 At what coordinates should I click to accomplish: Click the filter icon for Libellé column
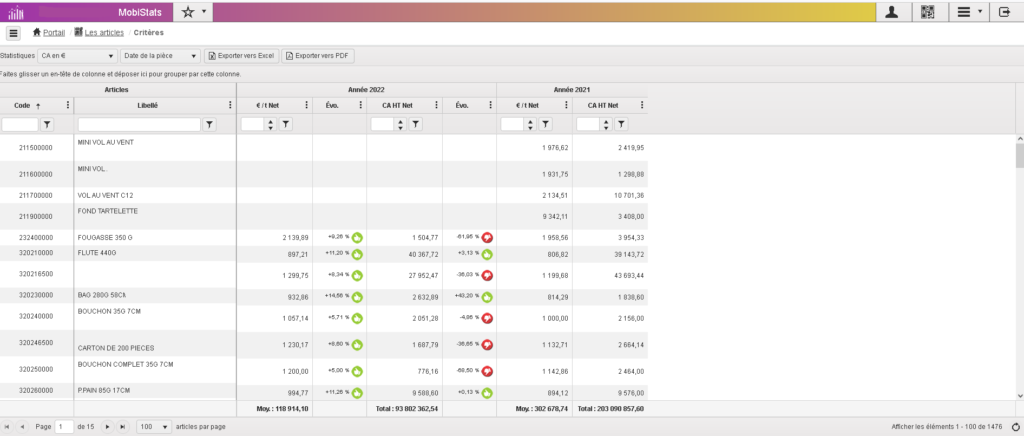coord(209,124)
